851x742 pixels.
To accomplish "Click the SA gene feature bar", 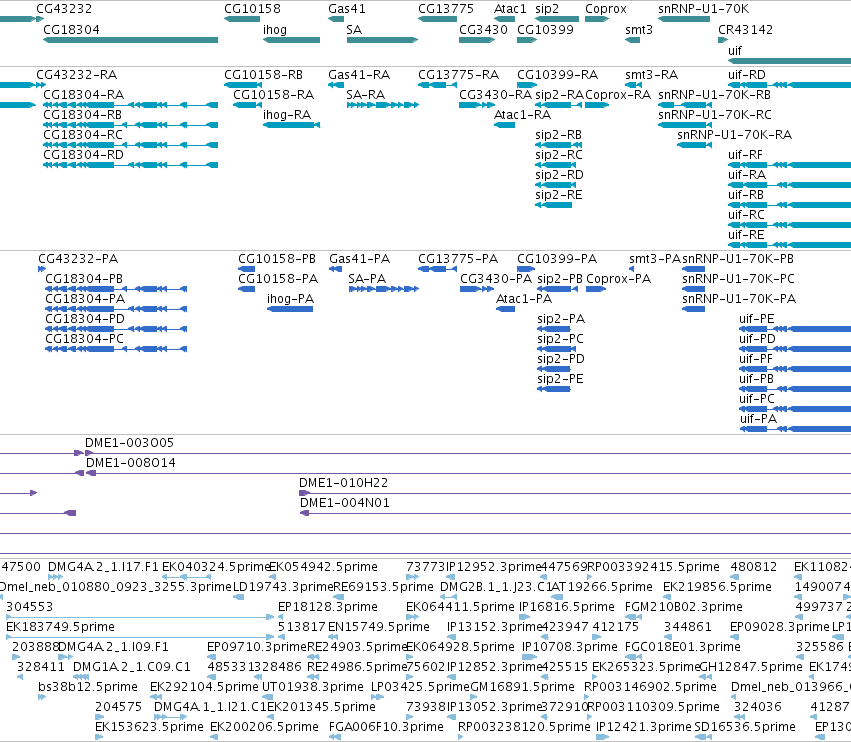I will coord(383,40).
